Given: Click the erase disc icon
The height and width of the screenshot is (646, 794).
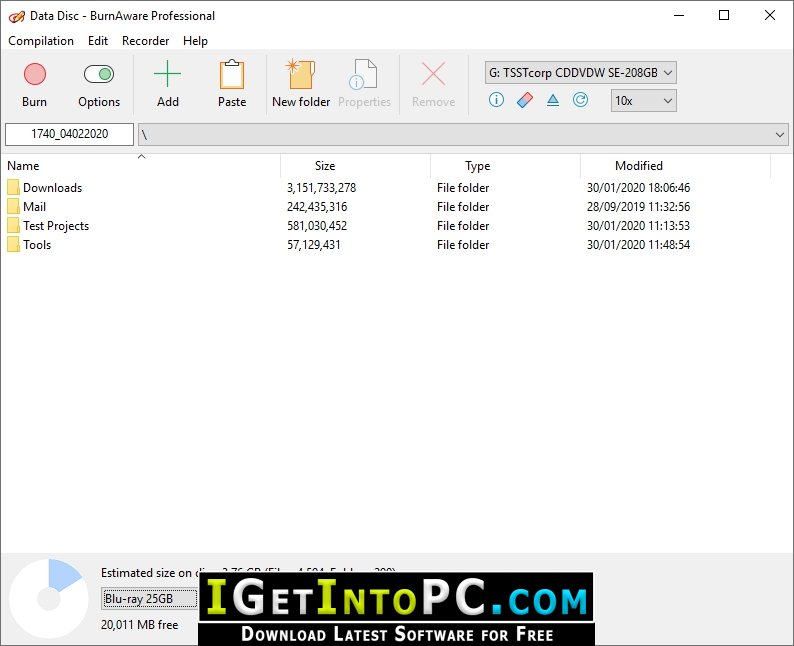Looking at the screenshot, I should [525, 100].
